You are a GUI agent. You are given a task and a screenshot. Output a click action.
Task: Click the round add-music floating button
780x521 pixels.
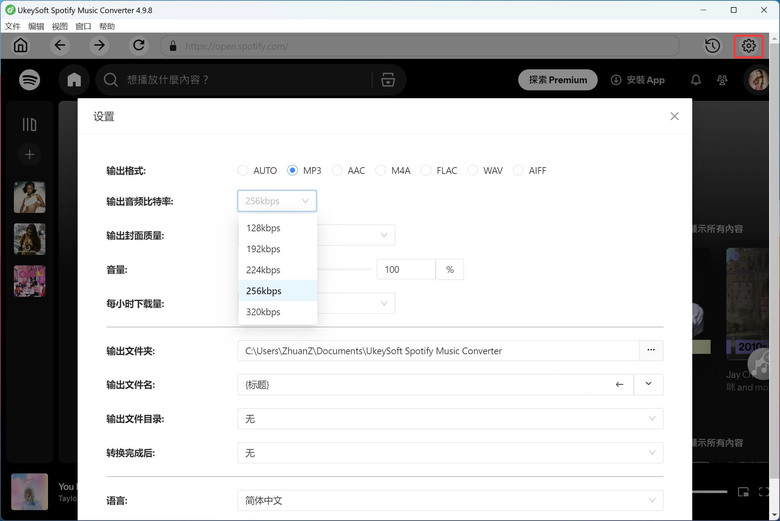tap(760, 364)
